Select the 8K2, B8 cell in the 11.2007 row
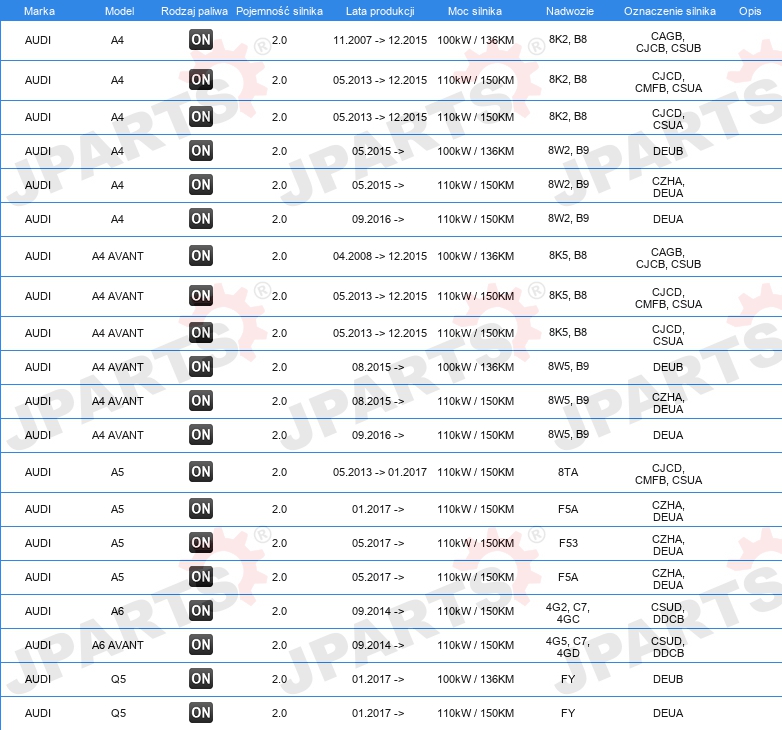This screenshot has height=730, width=782. click(568, 39)
